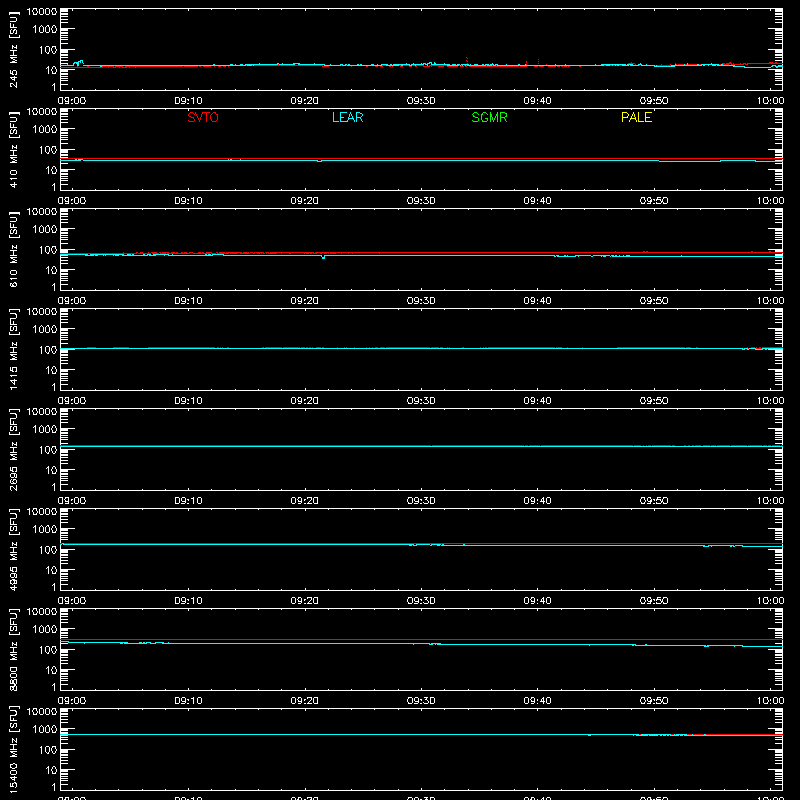Select the 4995 MHz [SFU] axis title
Screen dimensions: 800x800
(14, 549)
